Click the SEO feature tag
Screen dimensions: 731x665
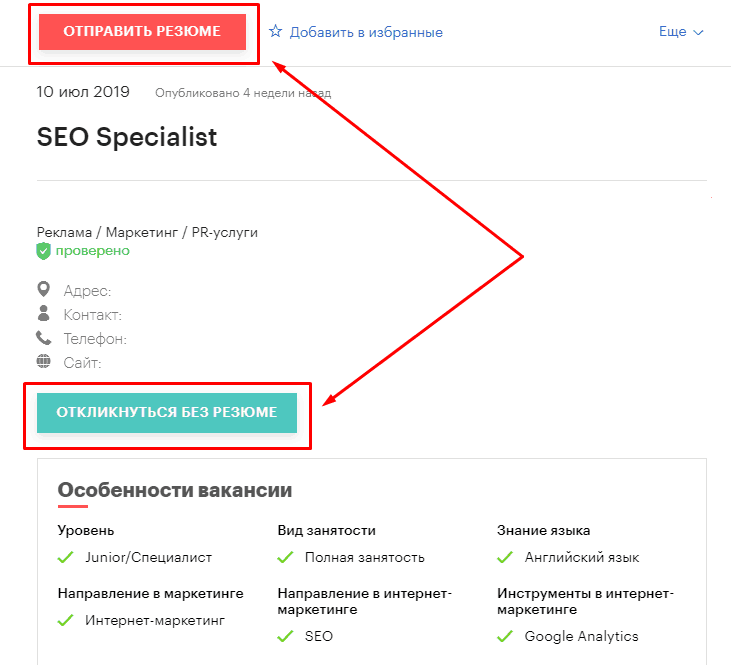pos(319,636)
